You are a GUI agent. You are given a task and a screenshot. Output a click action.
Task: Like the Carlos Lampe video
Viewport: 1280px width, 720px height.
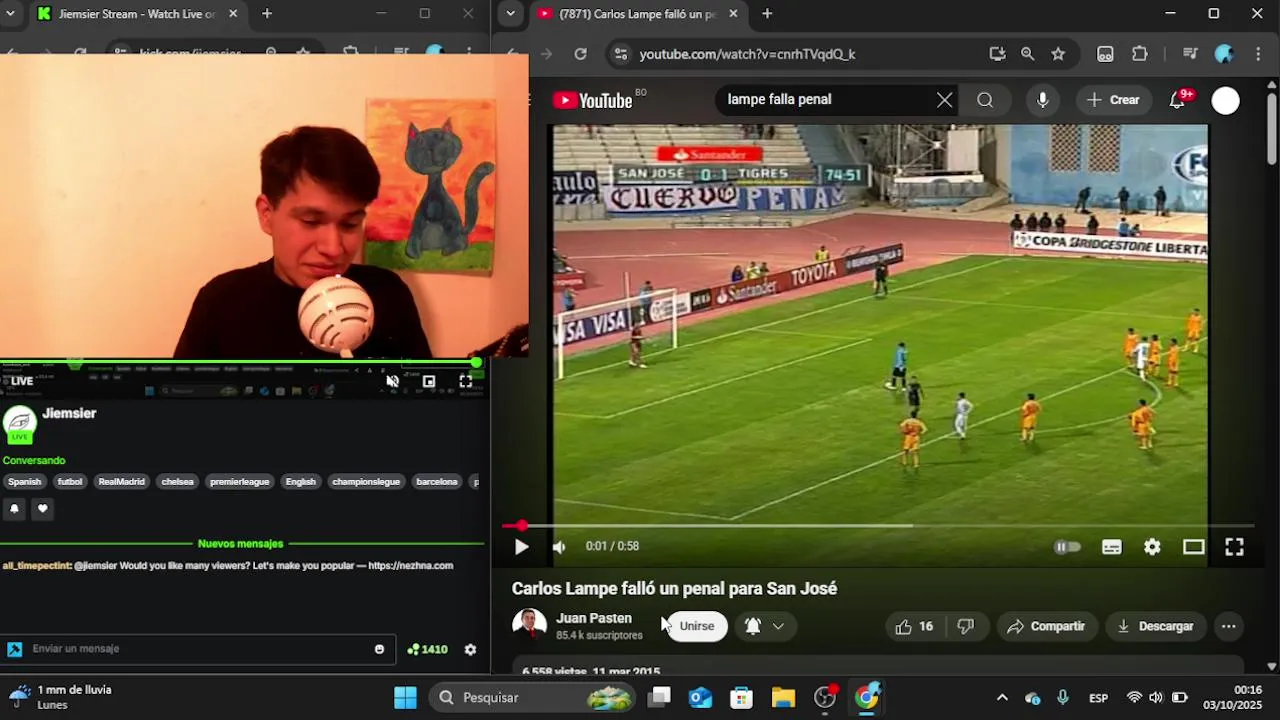point(914,627)
